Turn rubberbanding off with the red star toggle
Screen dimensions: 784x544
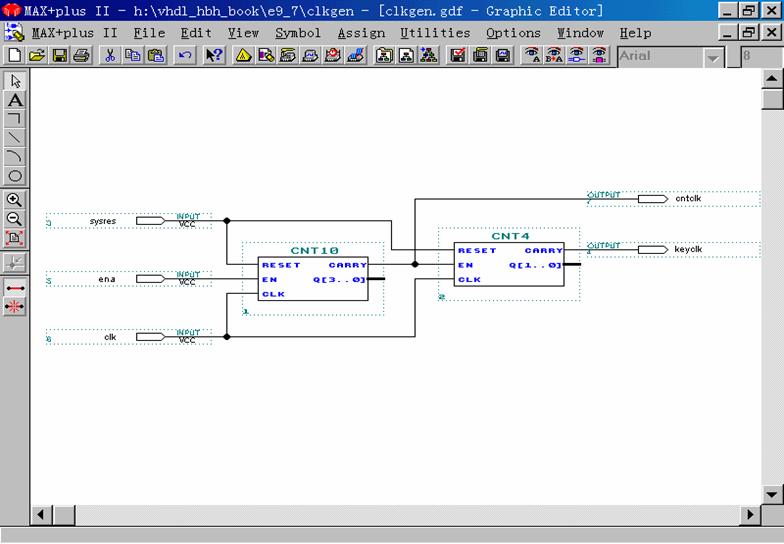(15, 306)
